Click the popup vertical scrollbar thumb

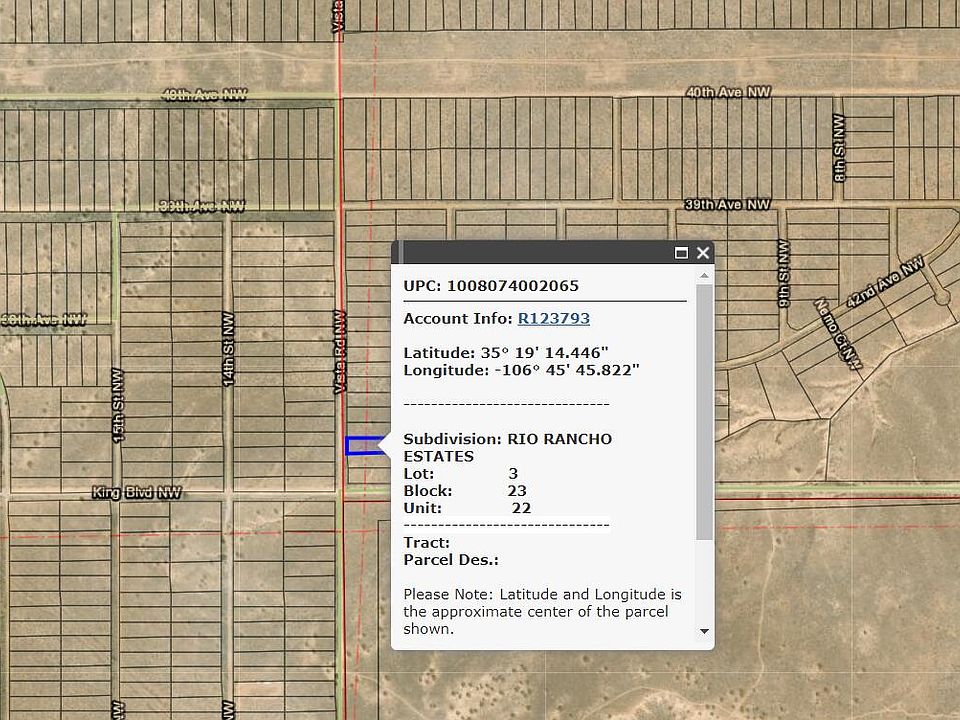pyautogui.click(x=704, y=410)
